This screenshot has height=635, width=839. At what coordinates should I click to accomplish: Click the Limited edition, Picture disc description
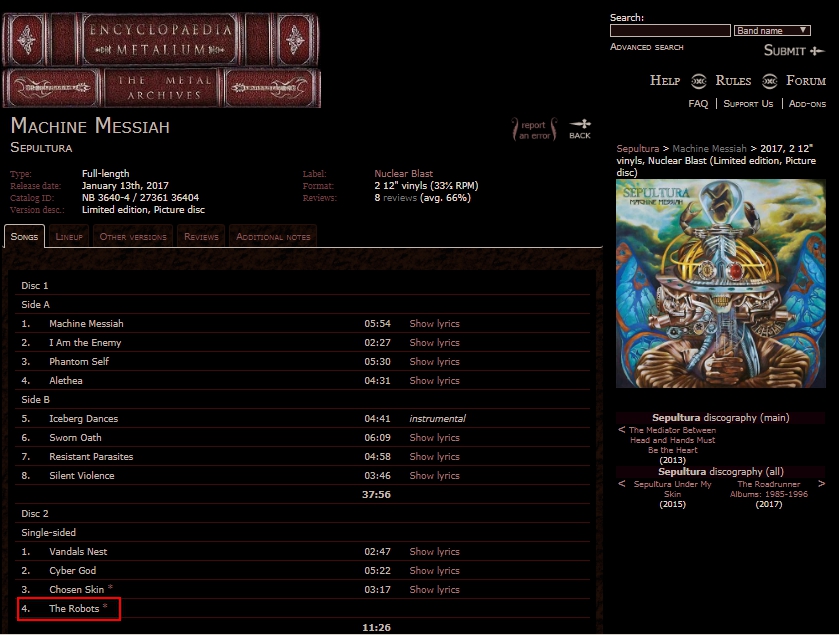tap(143, 210)
